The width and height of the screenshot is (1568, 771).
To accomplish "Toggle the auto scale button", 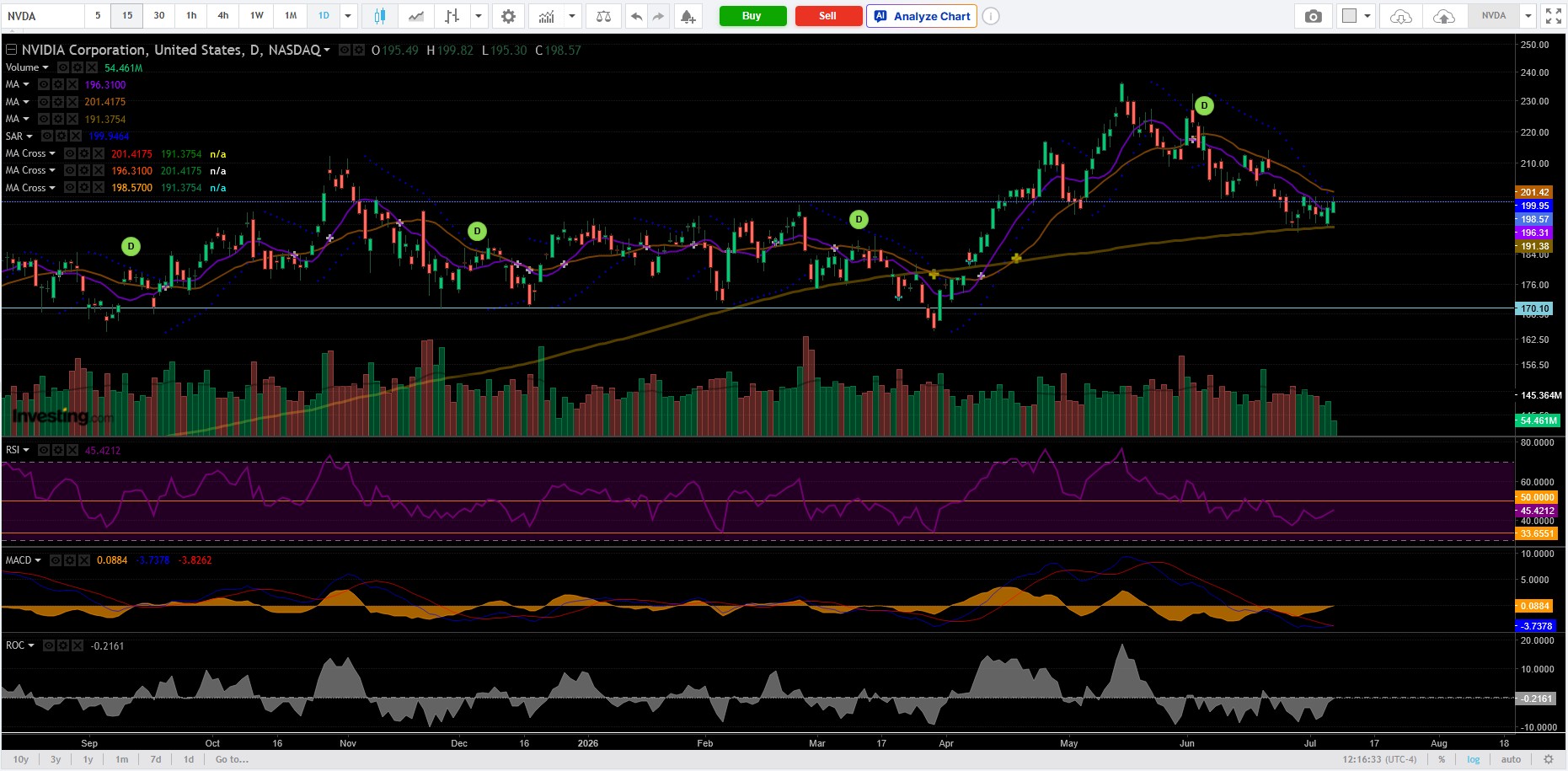I will click(x=1511, y=759).
